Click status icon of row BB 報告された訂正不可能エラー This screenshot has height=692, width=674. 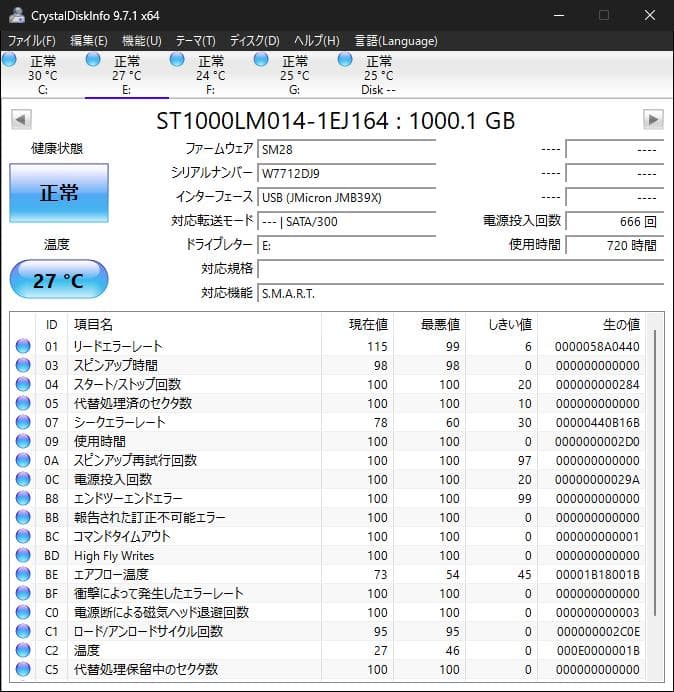[x=23, y=517]
